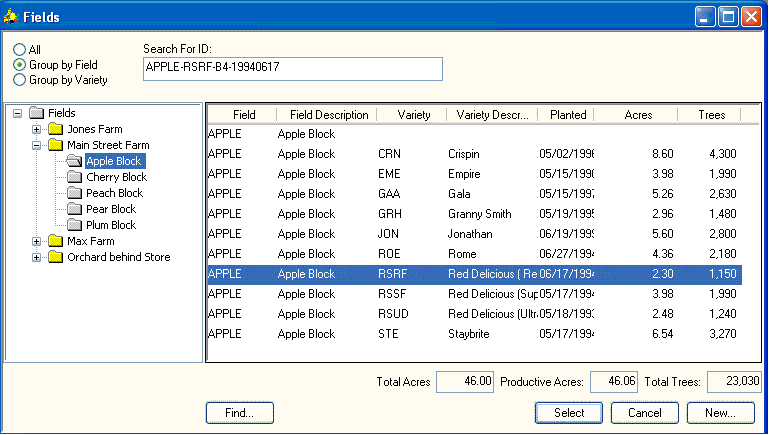Click the Plum Block folder icon
This screenshot has width=769, height=435.
point(75,225)
